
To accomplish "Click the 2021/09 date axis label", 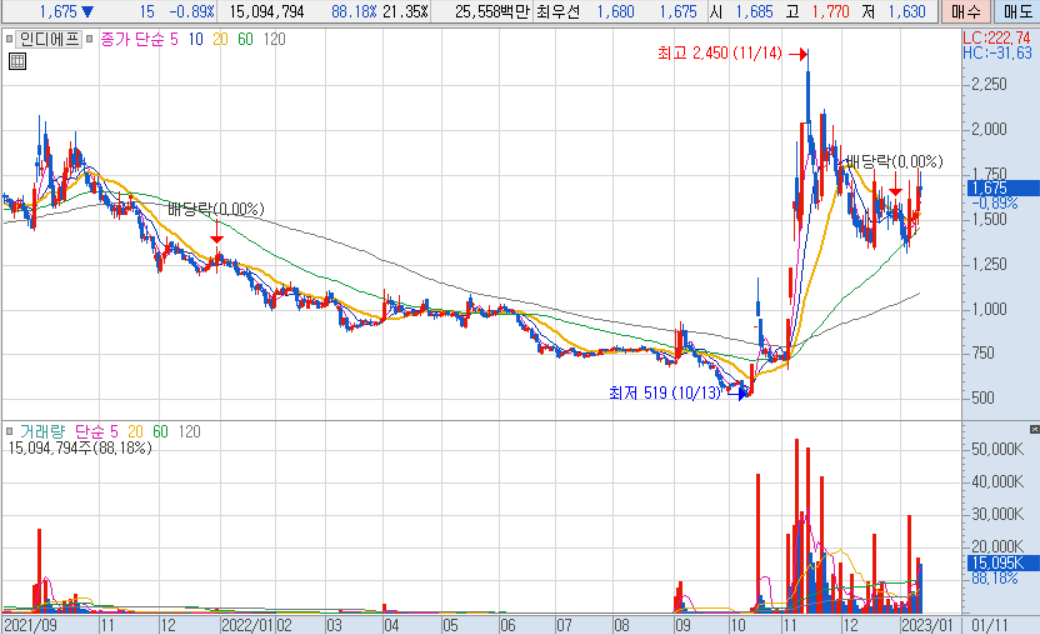I will pyautogui.click(x=31, y=625).
